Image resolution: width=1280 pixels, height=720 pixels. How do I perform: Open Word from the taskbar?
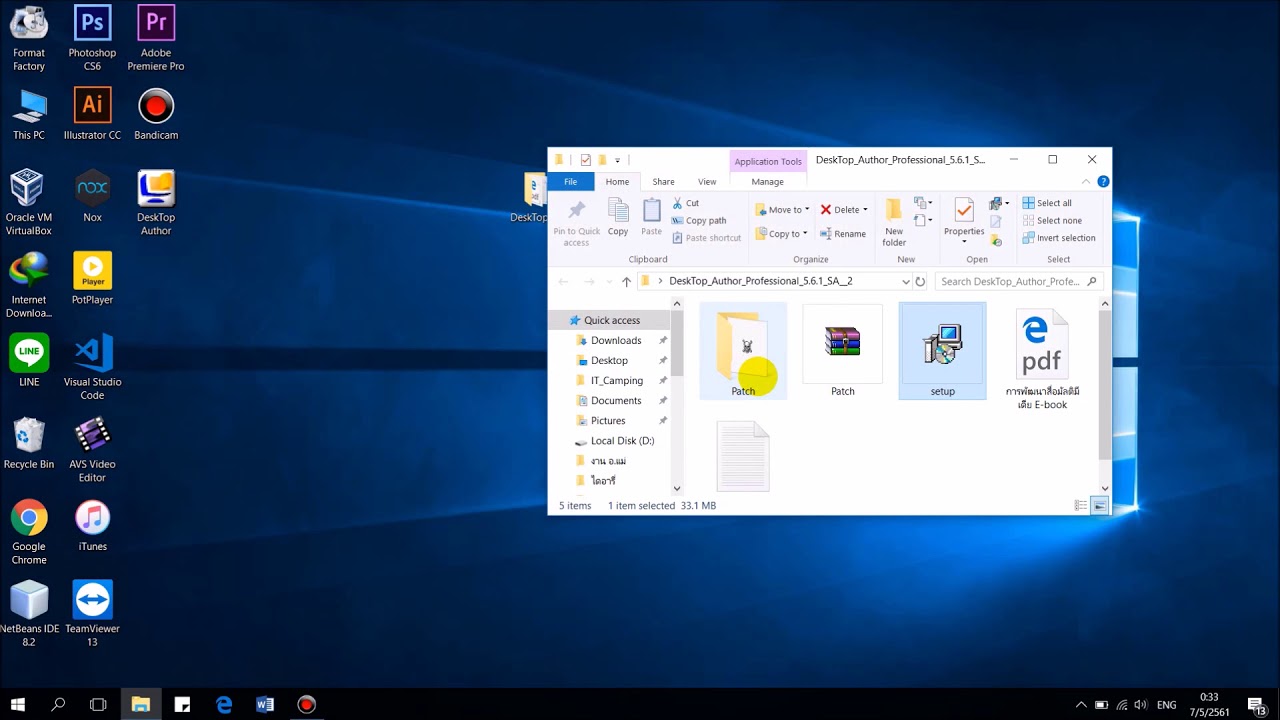coord(265,704)
